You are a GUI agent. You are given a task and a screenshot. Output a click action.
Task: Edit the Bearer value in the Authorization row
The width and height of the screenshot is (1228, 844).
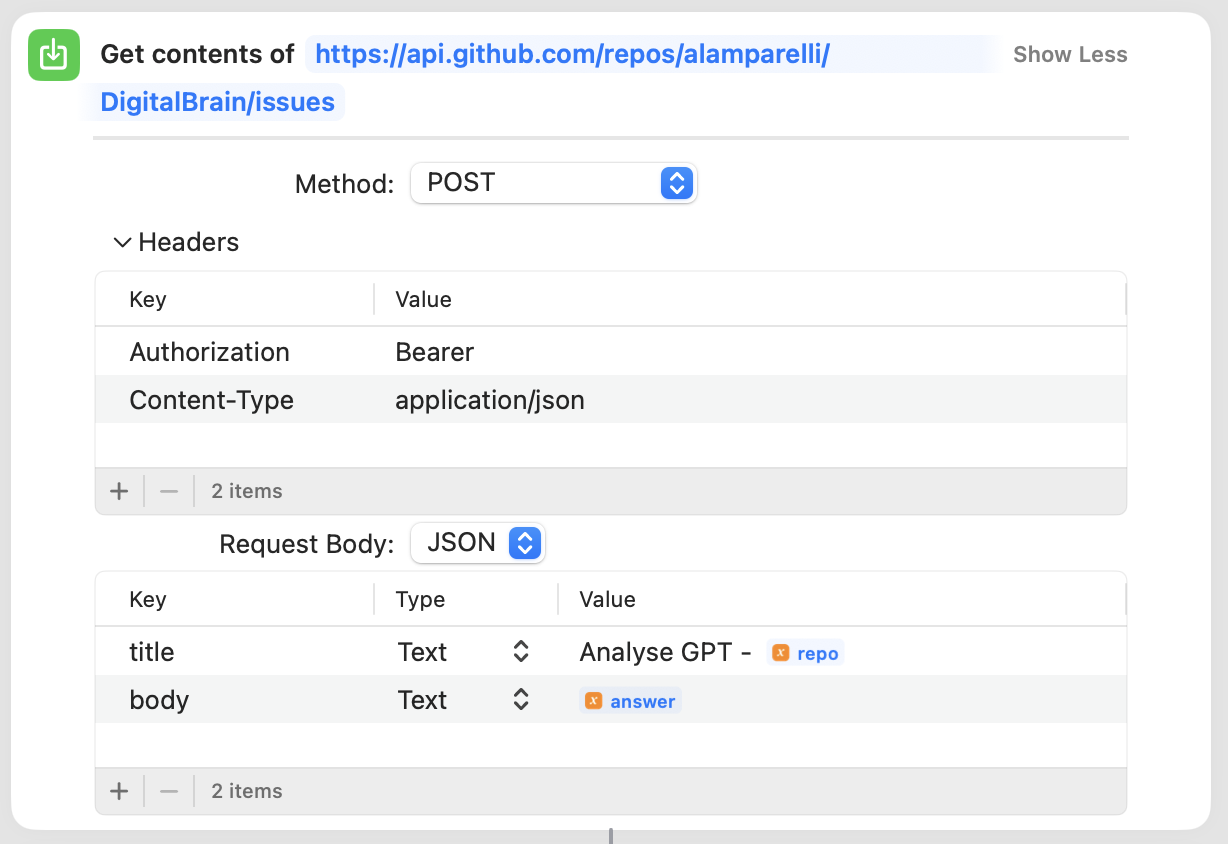[435, 351]
